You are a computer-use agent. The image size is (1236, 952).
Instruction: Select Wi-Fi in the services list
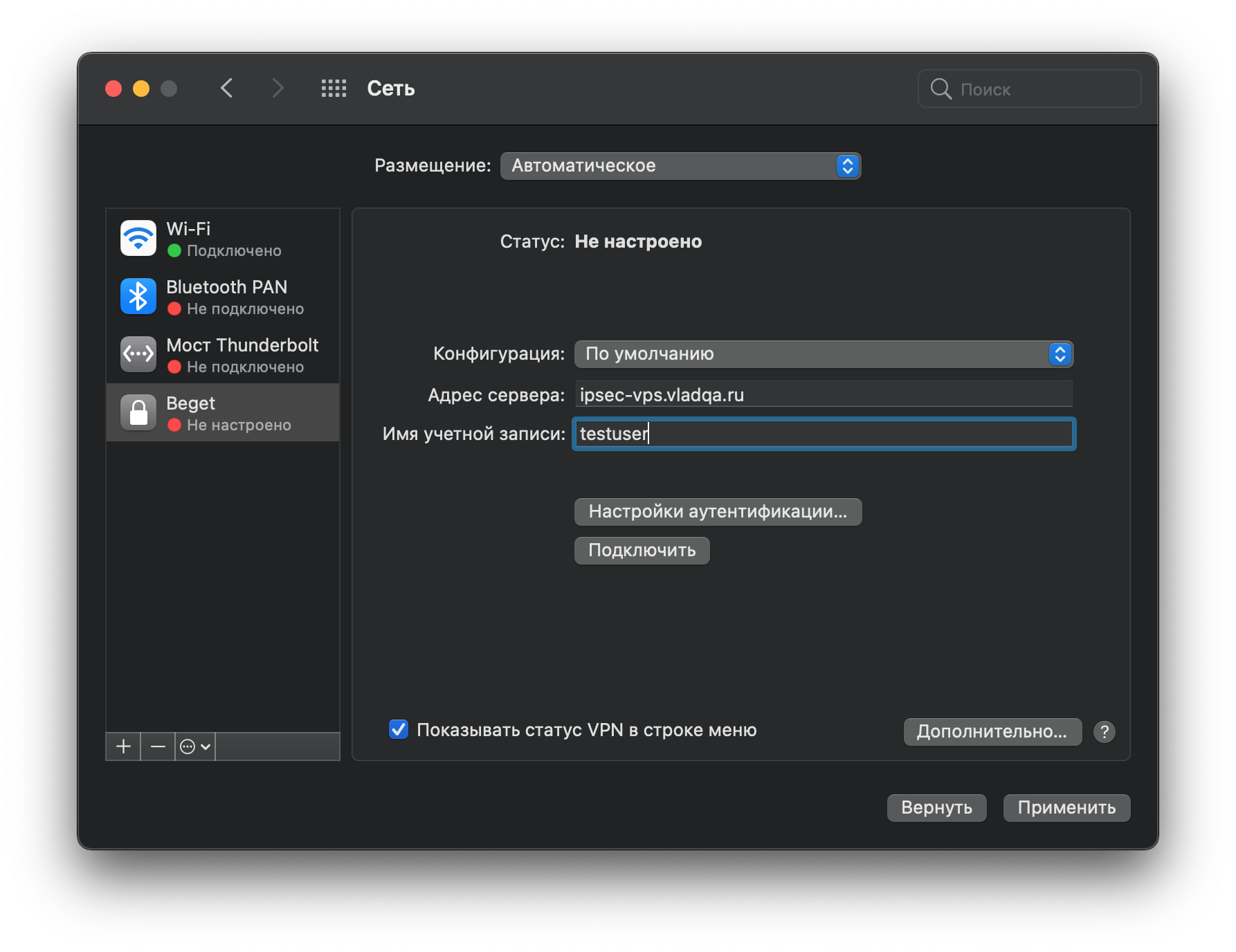click(x=223, y=238)
